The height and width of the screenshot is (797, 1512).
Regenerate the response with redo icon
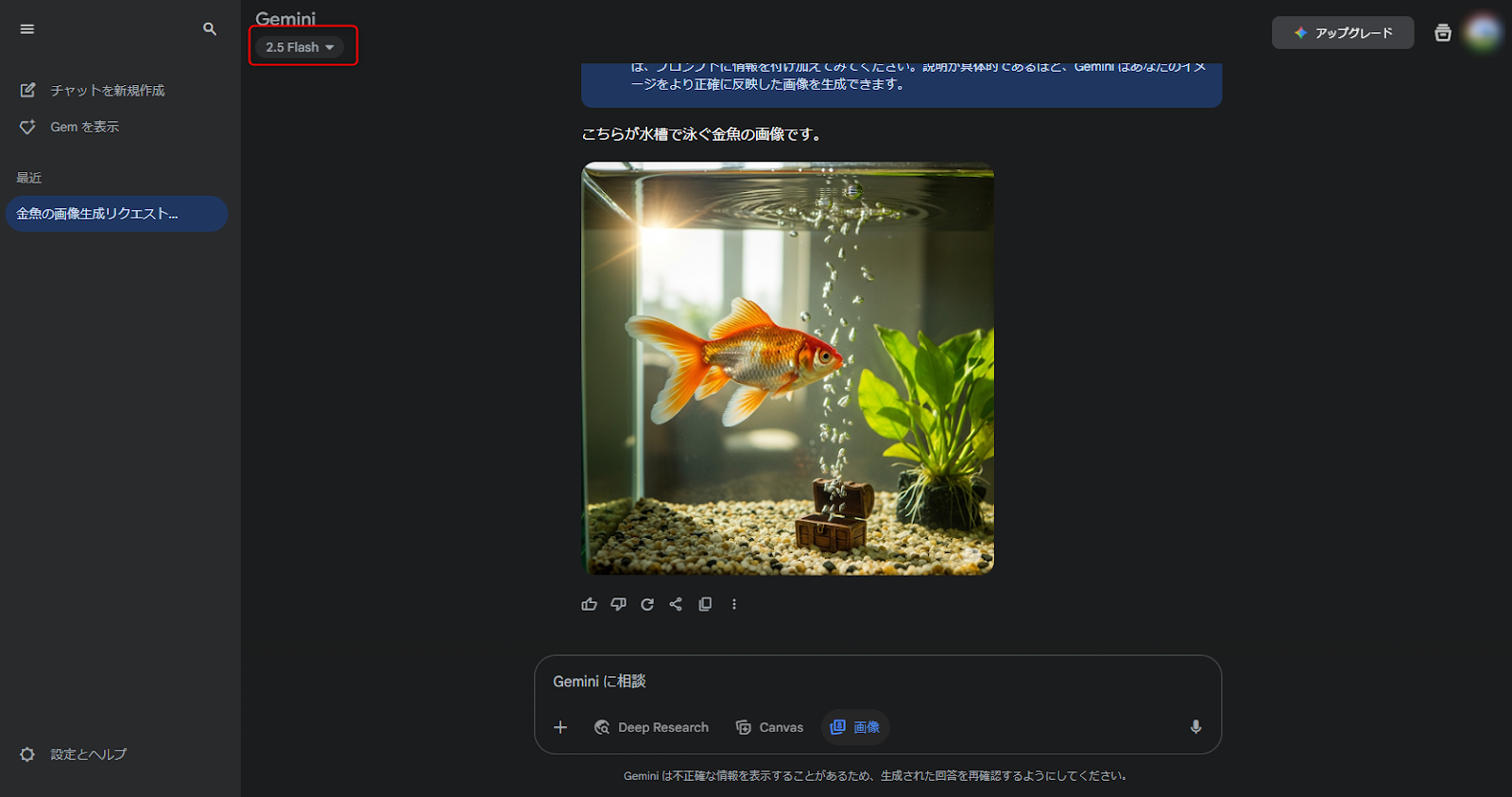[647, 604]
